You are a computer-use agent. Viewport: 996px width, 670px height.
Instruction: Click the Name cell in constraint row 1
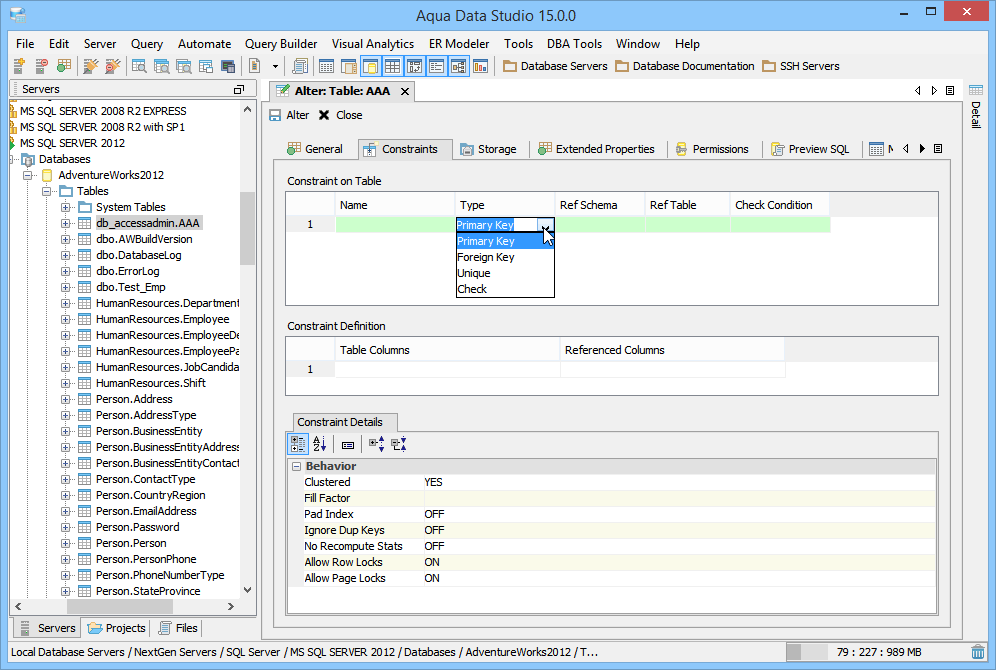click(x=395, y=224)
